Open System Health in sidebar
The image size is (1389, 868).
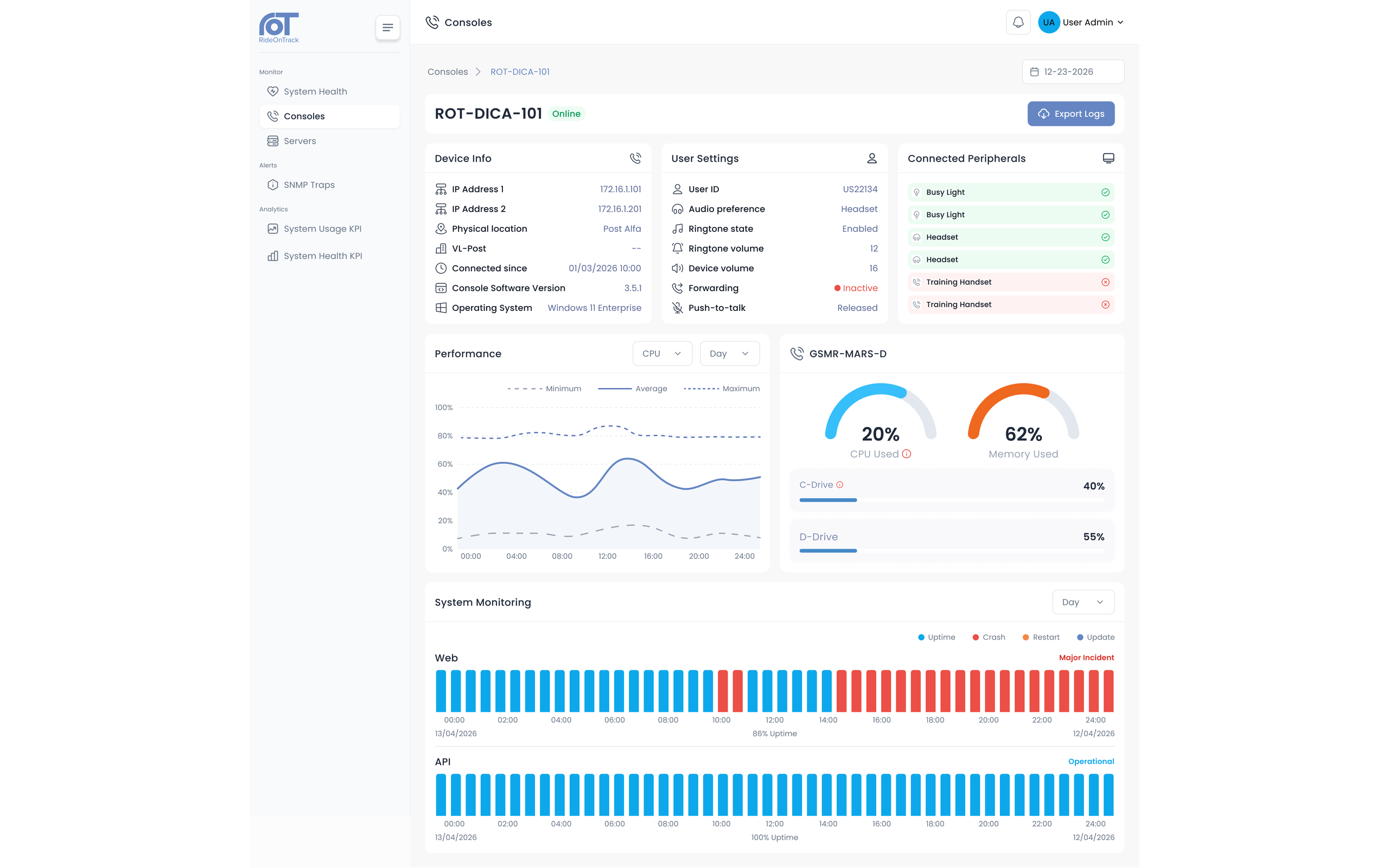point(329,92)
